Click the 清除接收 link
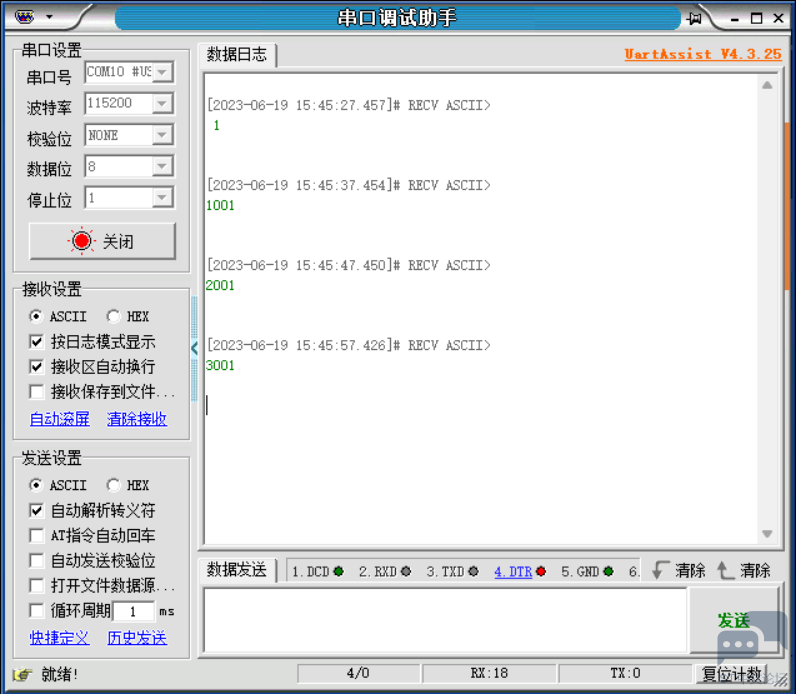Image resolution: width=796 pixels, height=694 pixels. [137, 419]
